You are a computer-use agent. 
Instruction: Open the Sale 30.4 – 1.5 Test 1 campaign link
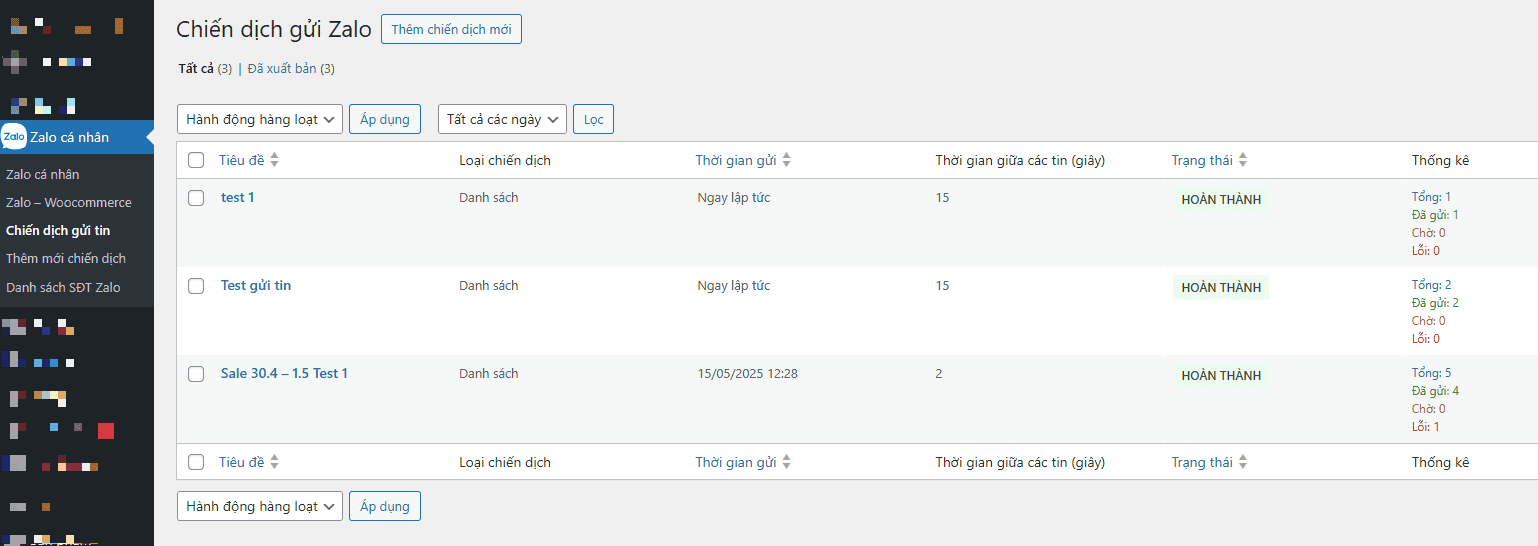click(x=284, y=373)
